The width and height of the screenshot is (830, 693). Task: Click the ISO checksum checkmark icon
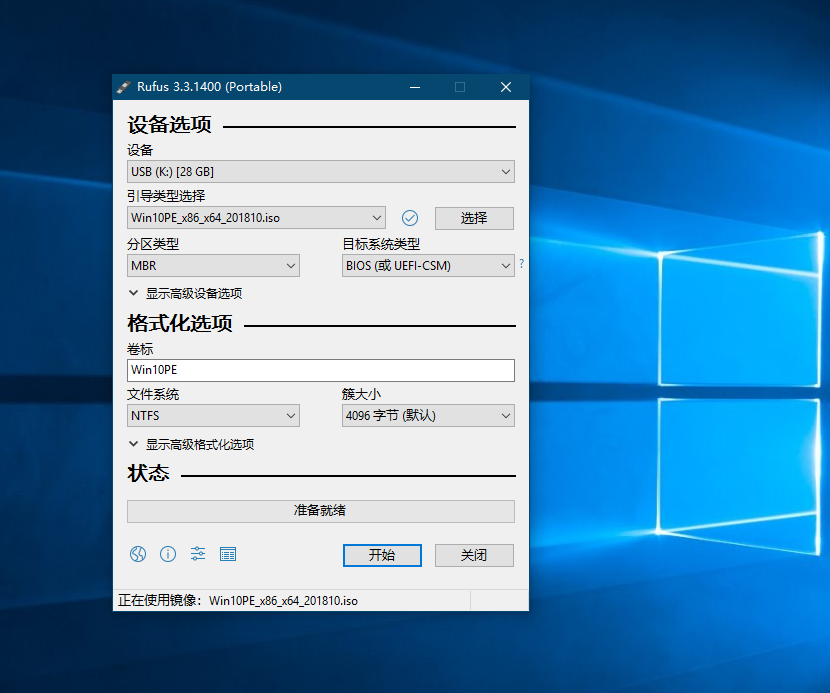(x=410, y=218)
